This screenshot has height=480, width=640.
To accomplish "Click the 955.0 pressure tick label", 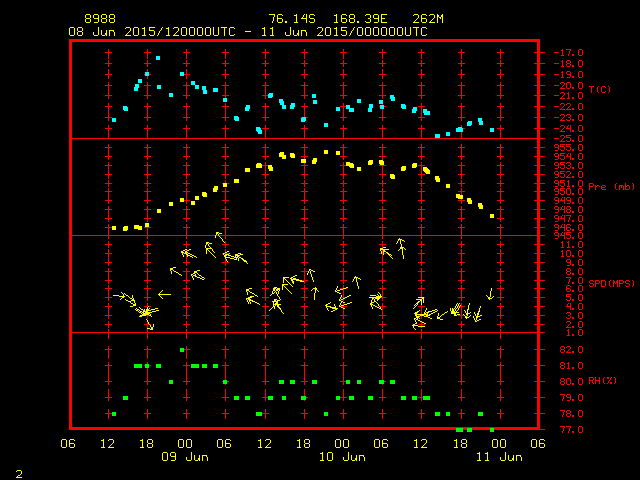I will click(x=568, y=148).
